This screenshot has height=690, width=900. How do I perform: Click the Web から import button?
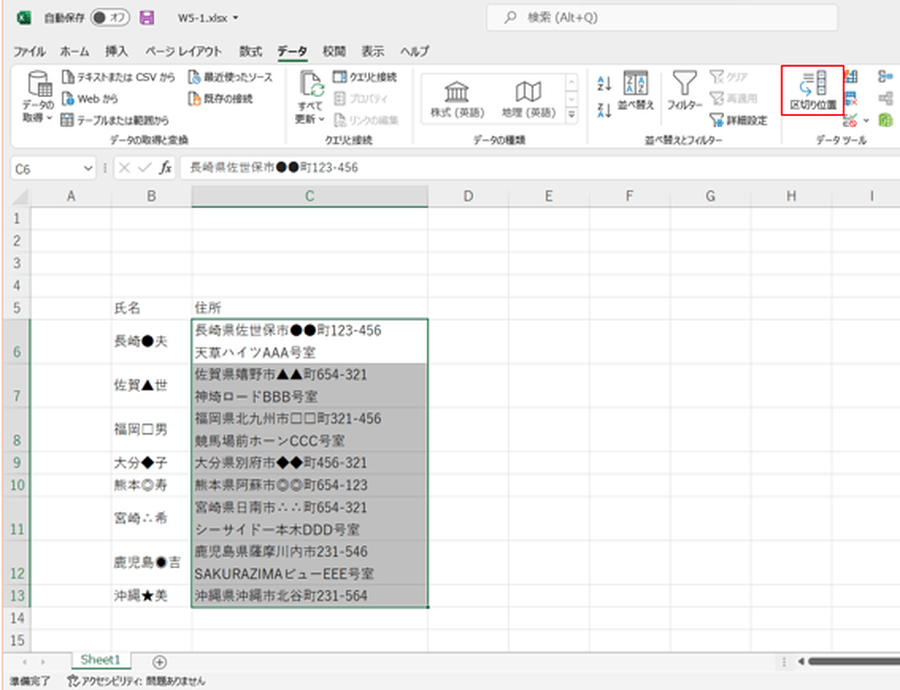(90, 99)
